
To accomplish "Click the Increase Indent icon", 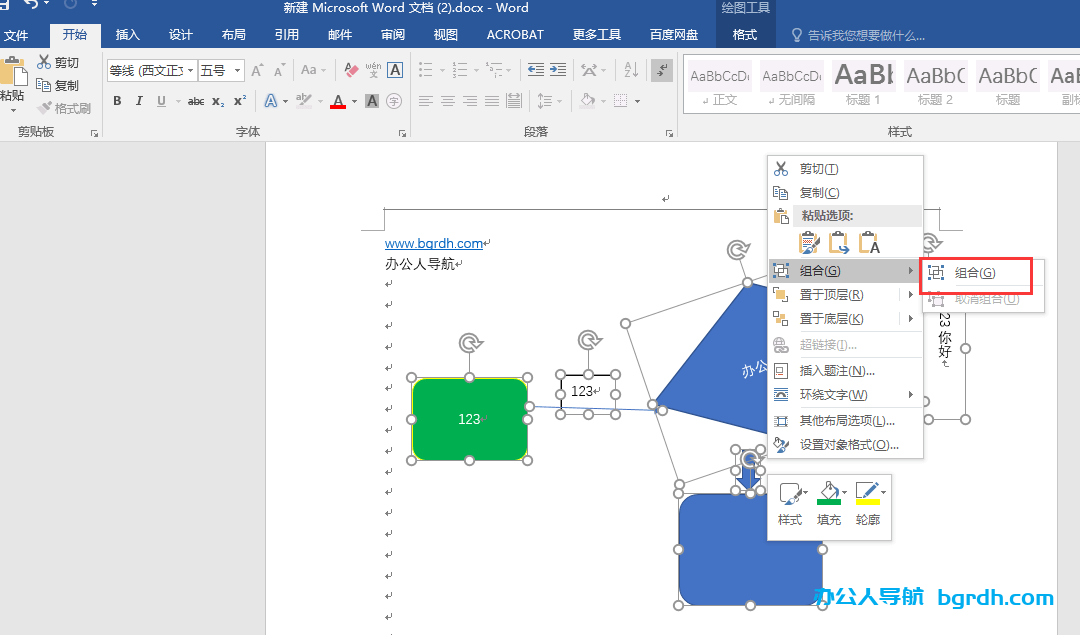I will (560, 71).
